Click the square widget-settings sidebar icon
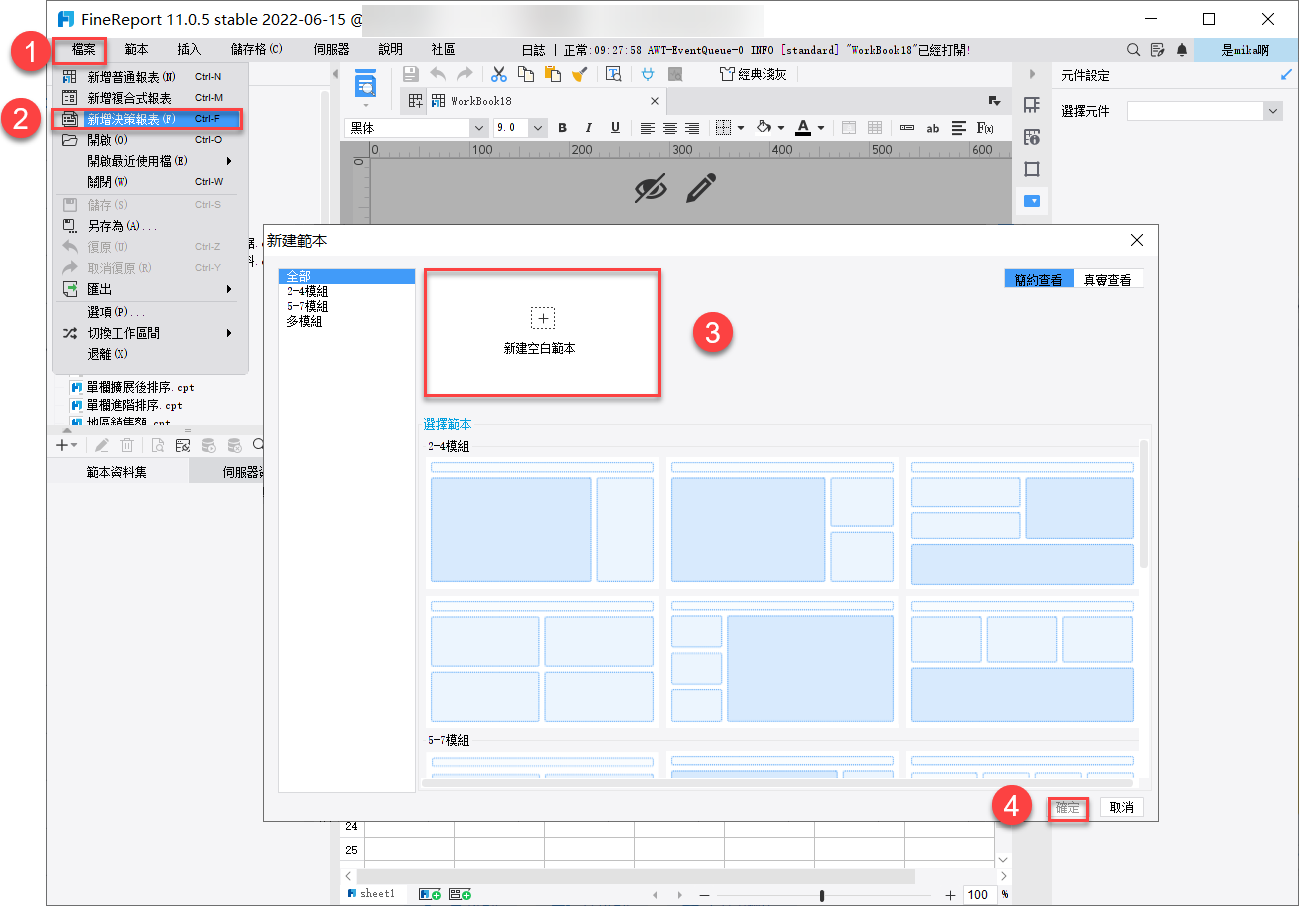 [x=1032, y=169]
